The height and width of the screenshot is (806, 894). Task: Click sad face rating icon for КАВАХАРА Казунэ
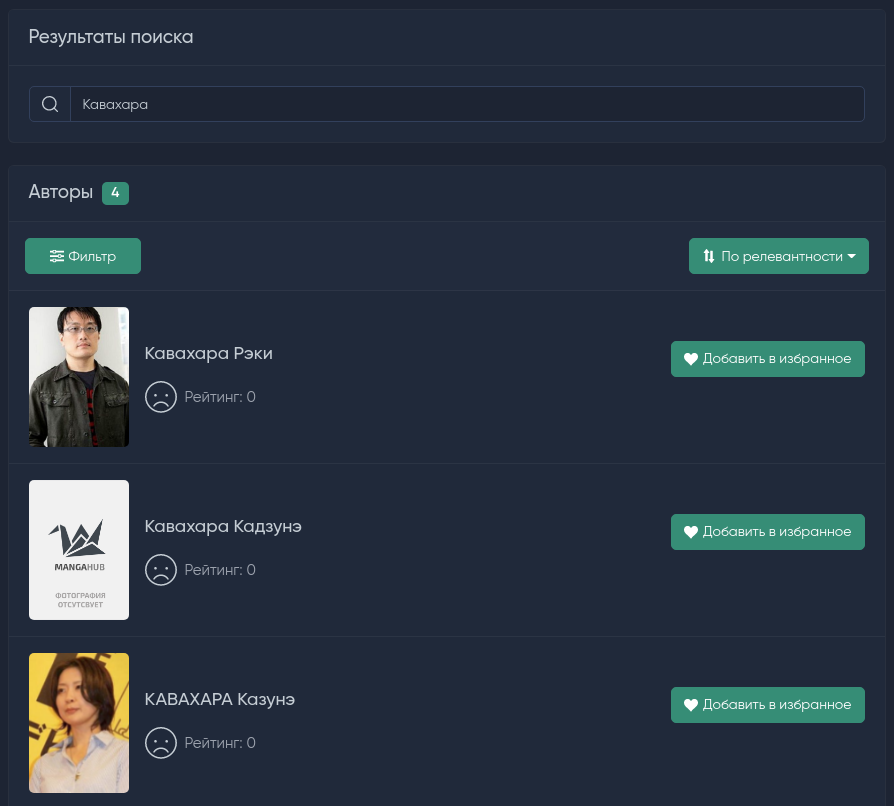[161, 743]
